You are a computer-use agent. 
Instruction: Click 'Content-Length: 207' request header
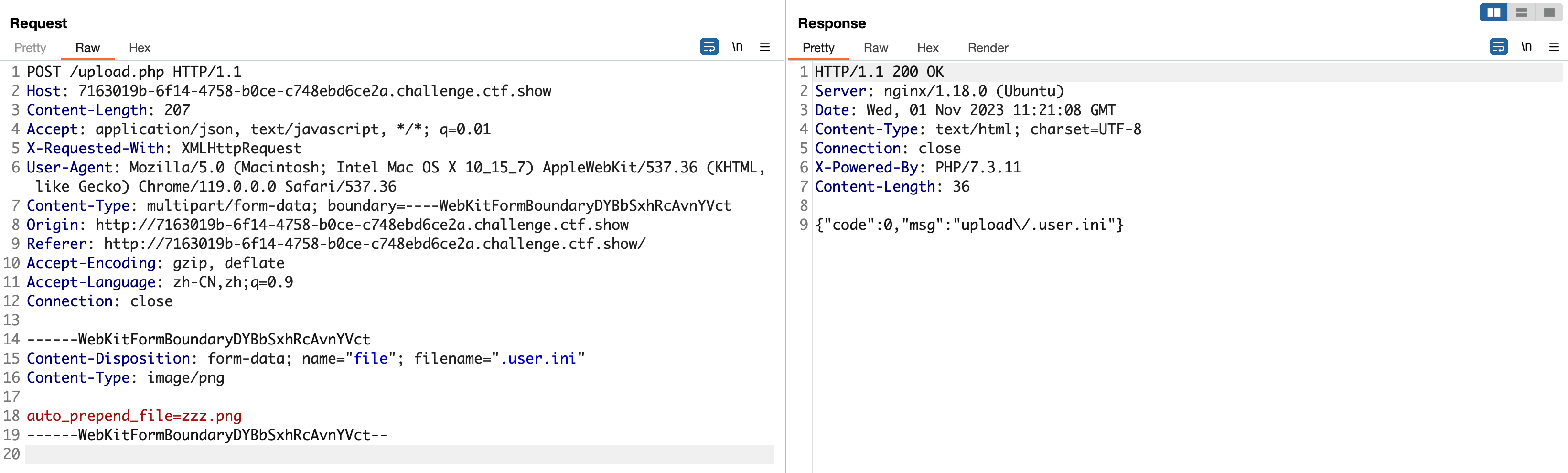108,110
